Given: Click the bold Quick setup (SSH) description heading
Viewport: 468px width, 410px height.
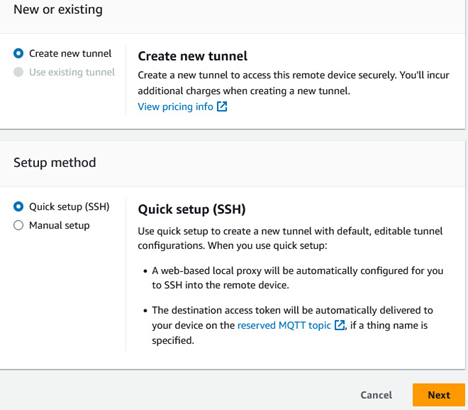Looking at the screenshot, I should (192, 209).
